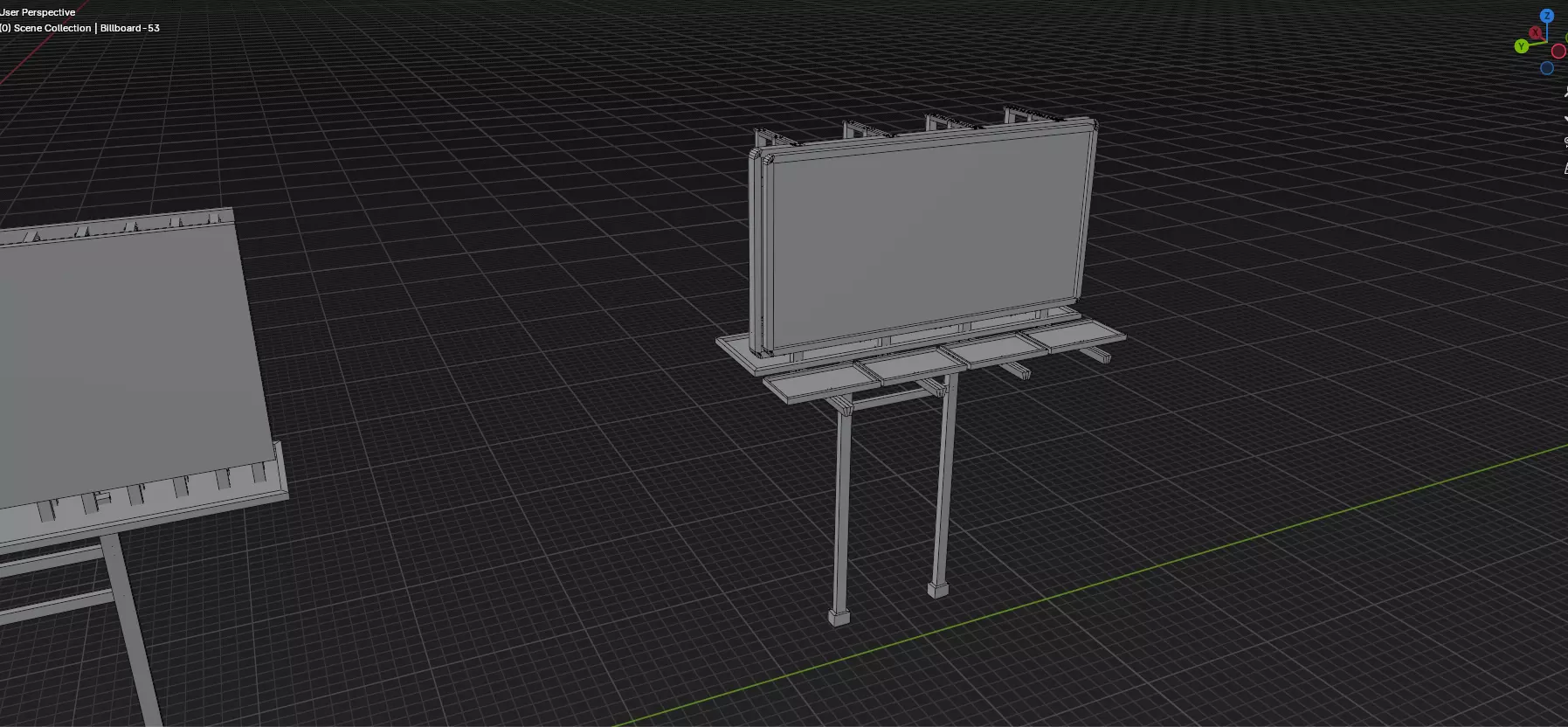Click the red X axis gizmo handle
The image size is (1568, 727).
tap(1535, 32)
